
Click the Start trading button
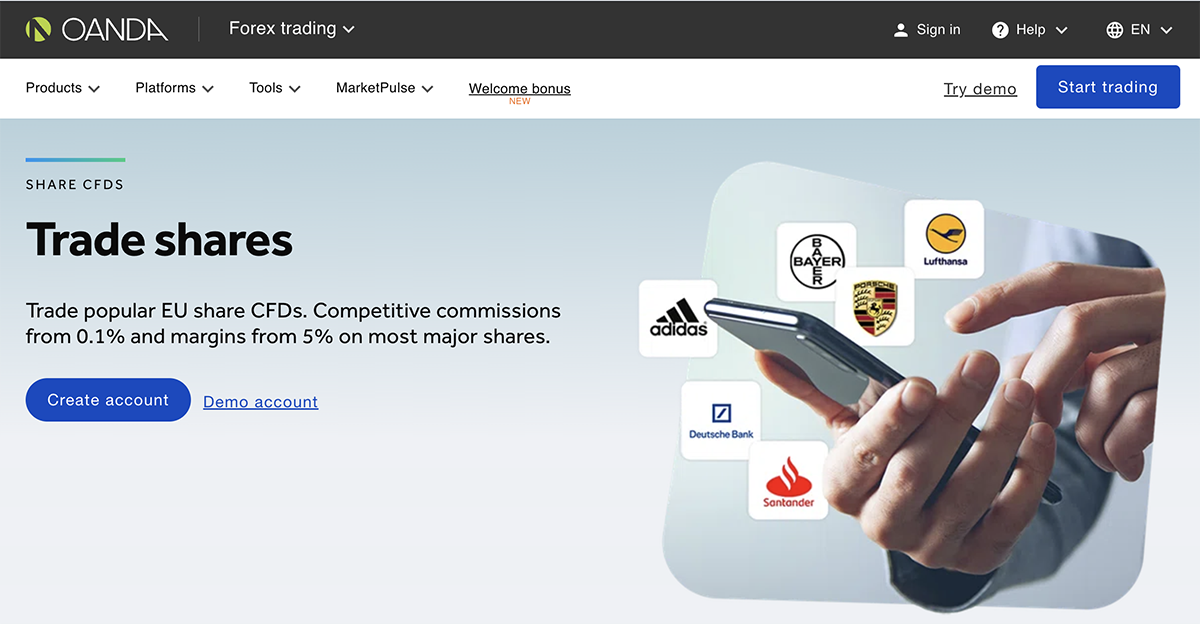[1108, 87]
